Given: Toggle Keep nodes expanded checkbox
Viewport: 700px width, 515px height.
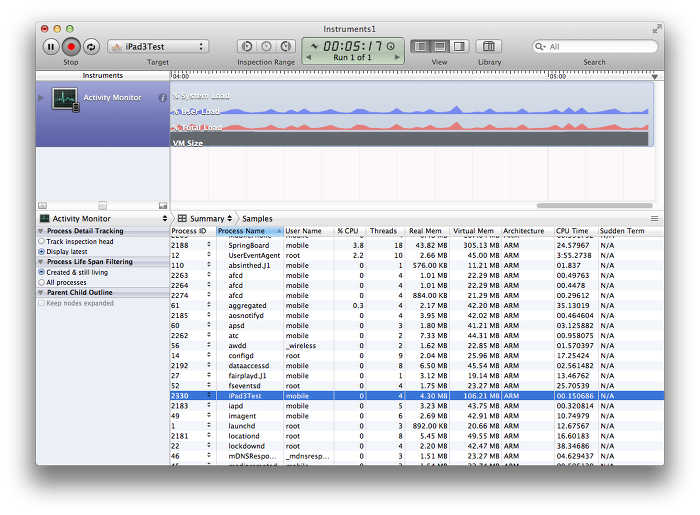Looking at the screenshot, I should click(42, 303).
